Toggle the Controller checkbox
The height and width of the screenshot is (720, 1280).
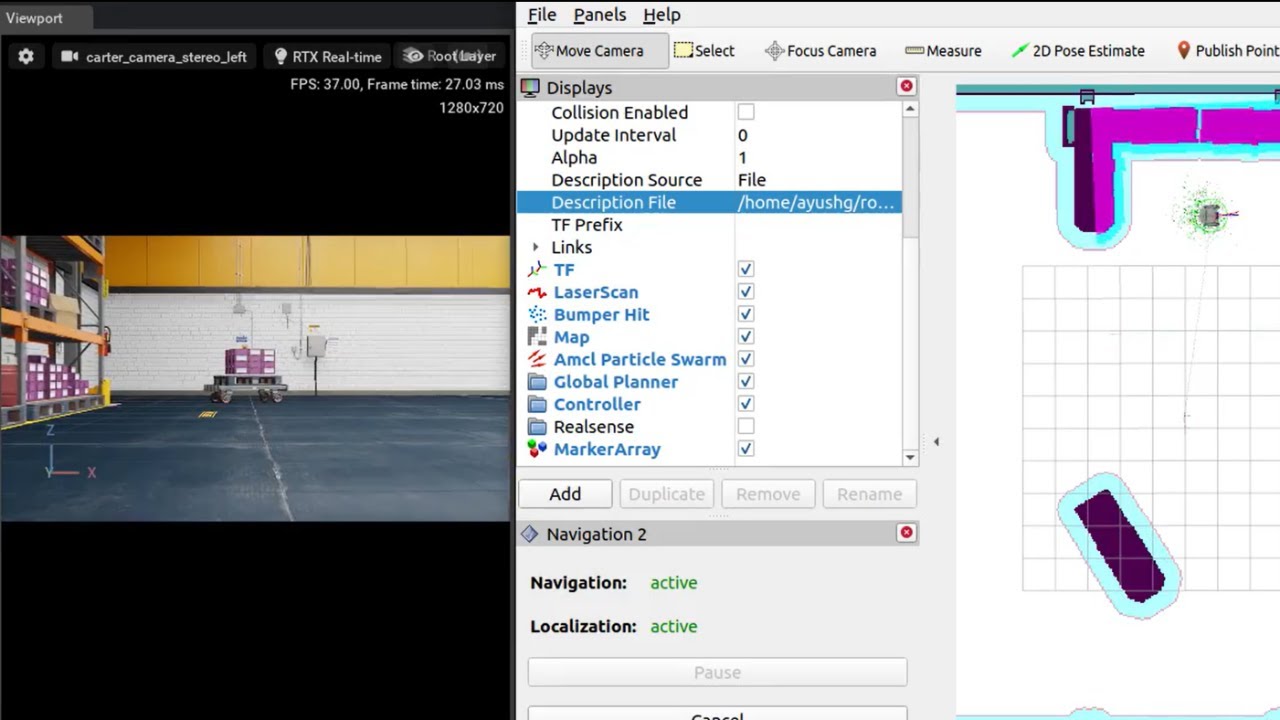tap(746, 404)
